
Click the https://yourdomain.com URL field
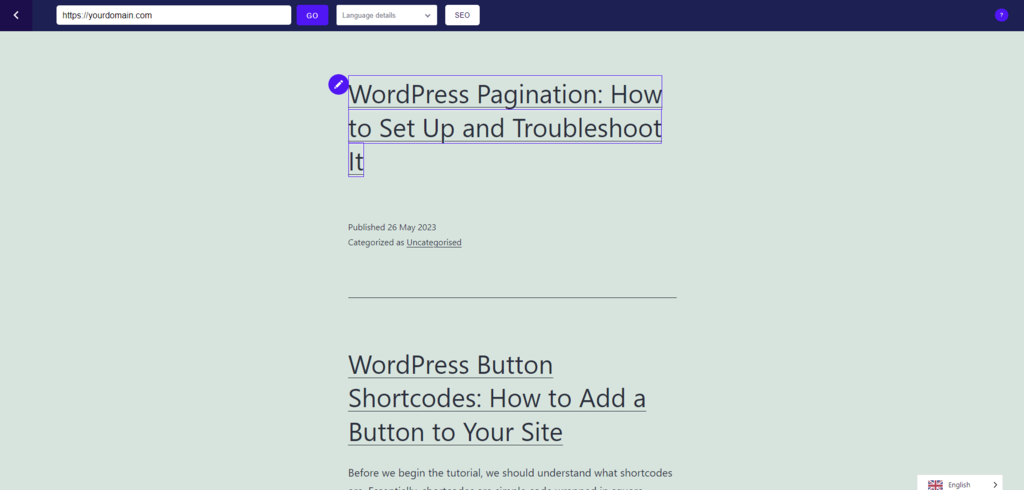[174, 15]
